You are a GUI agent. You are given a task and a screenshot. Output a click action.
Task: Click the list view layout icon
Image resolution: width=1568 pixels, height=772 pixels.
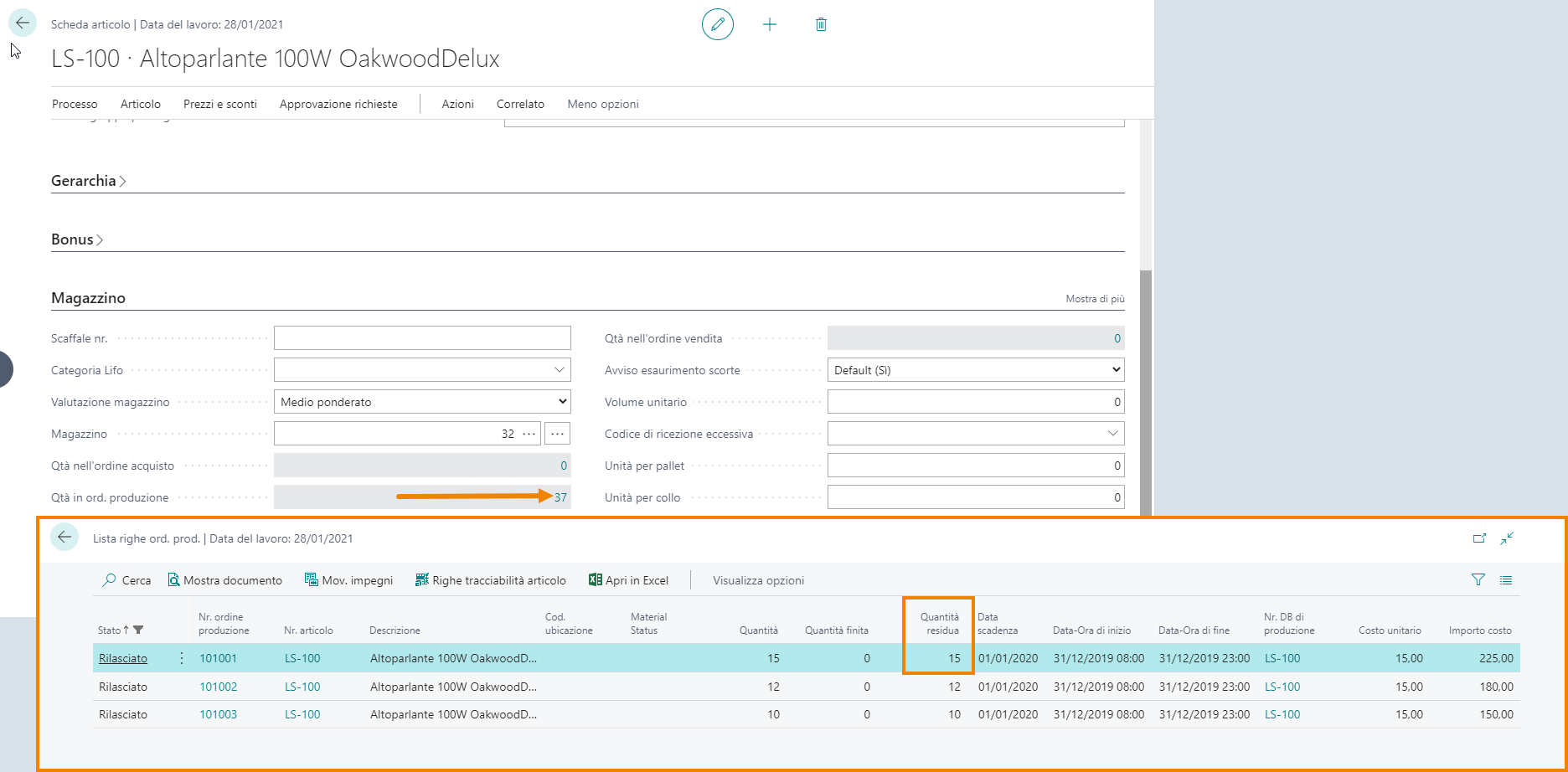(x=1506, y=579)
